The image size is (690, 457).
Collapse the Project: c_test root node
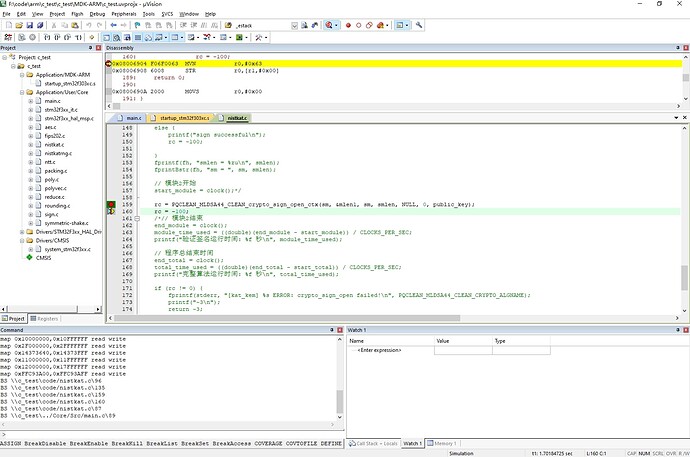4,57
